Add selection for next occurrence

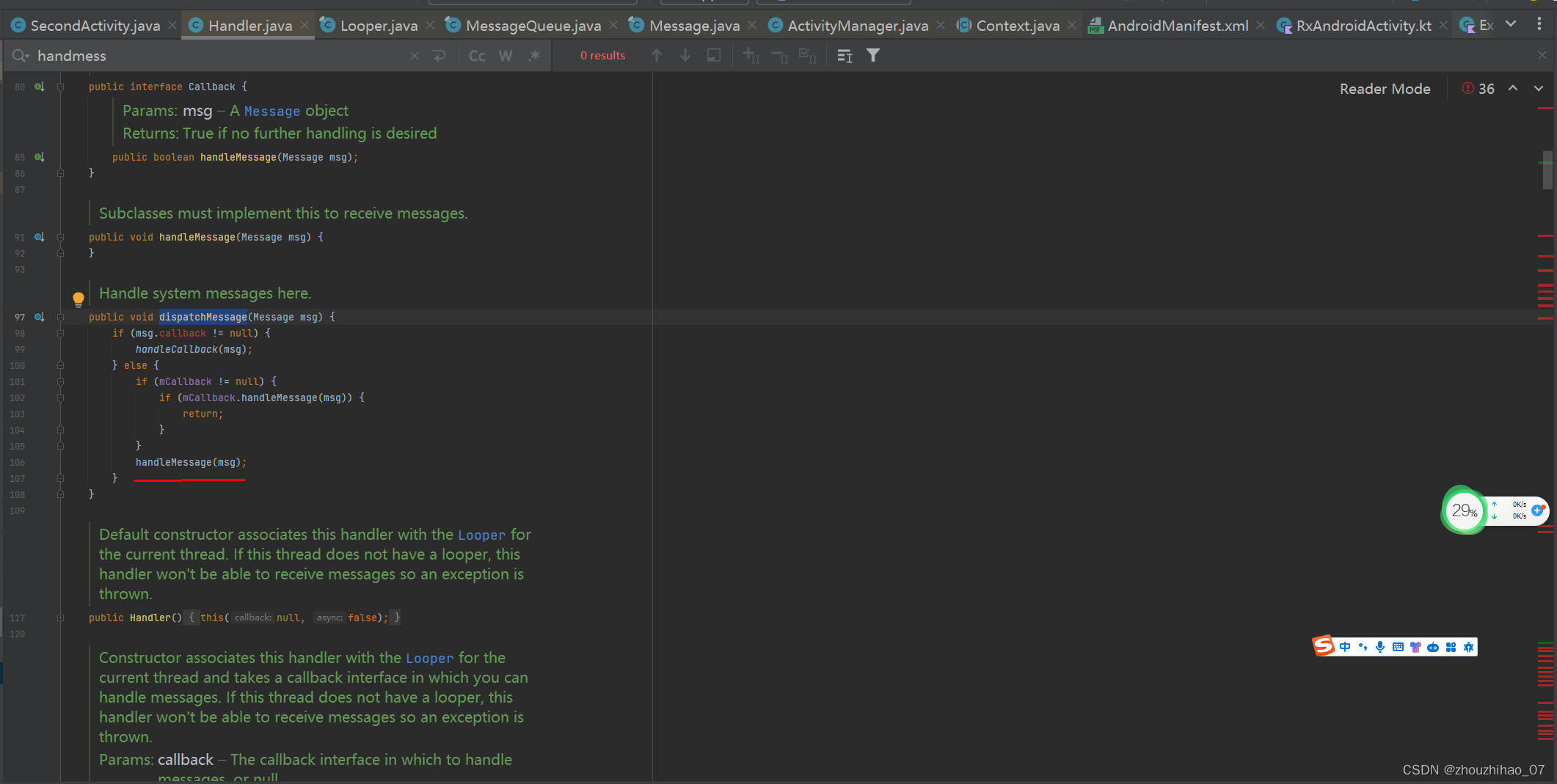point(751,56)
